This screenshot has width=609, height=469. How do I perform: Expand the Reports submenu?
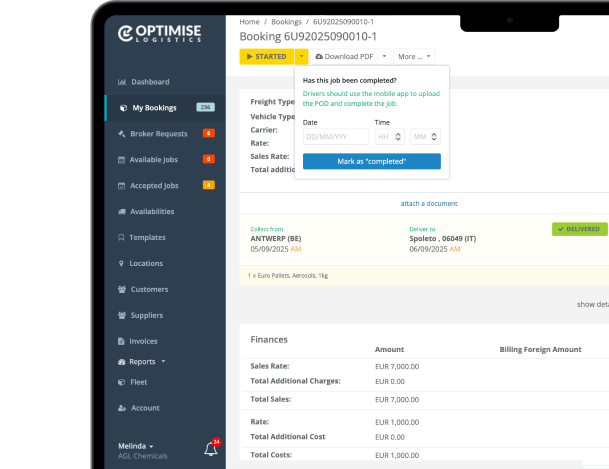pos(147,361)
